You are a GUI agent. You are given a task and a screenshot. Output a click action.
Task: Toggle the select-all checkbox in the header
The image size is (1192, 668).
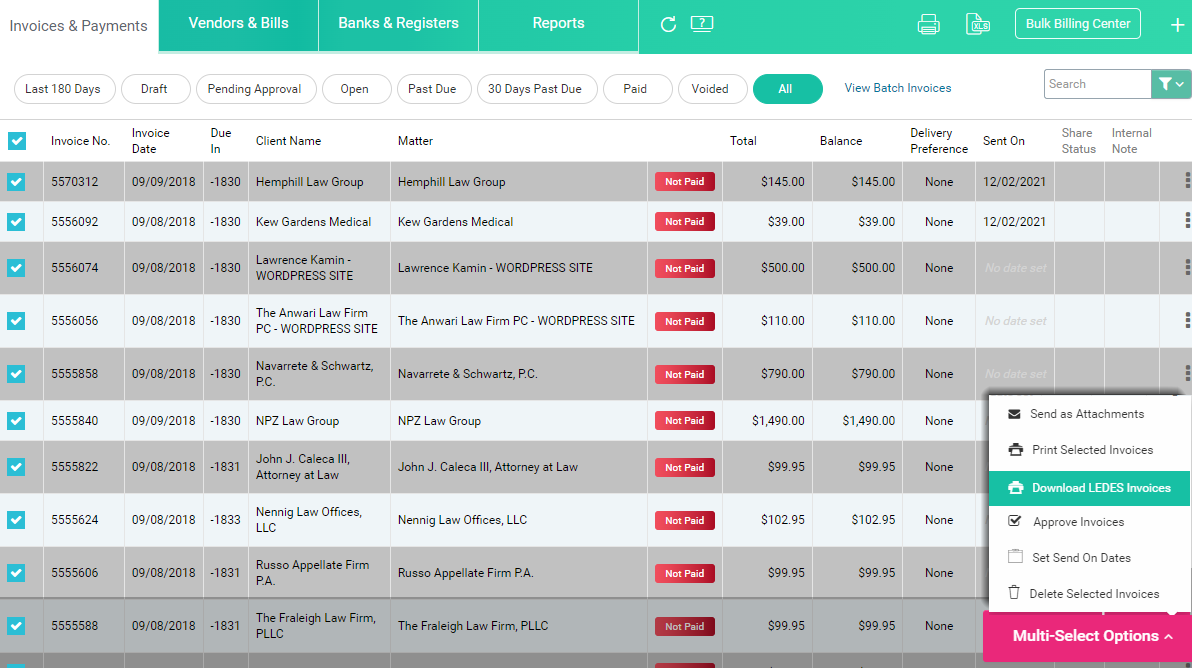tap(16, 141)
